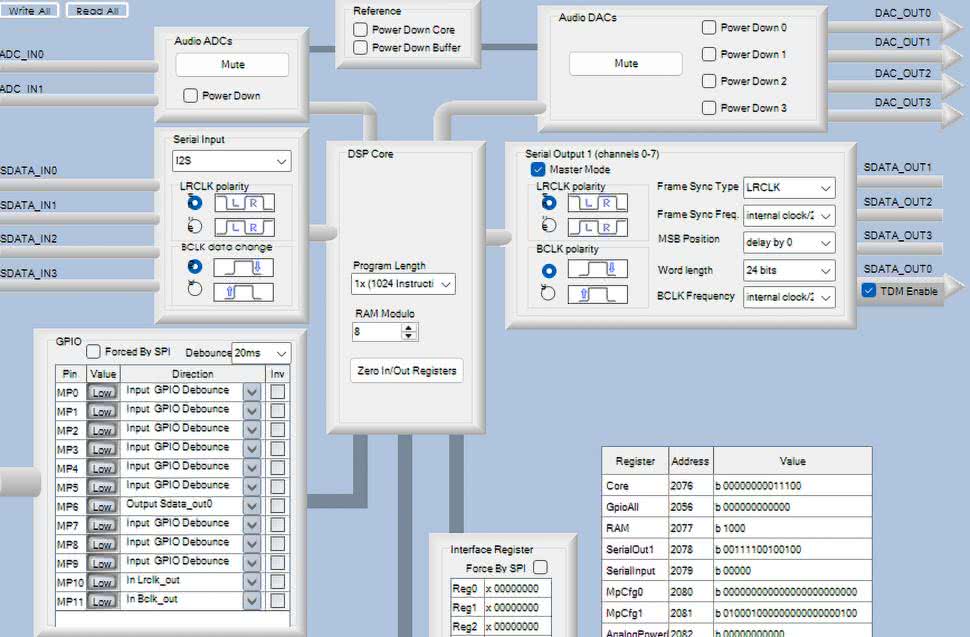Toggle the TDM Enable checkbox
This screenshot has height=637, width=970.
868,291
